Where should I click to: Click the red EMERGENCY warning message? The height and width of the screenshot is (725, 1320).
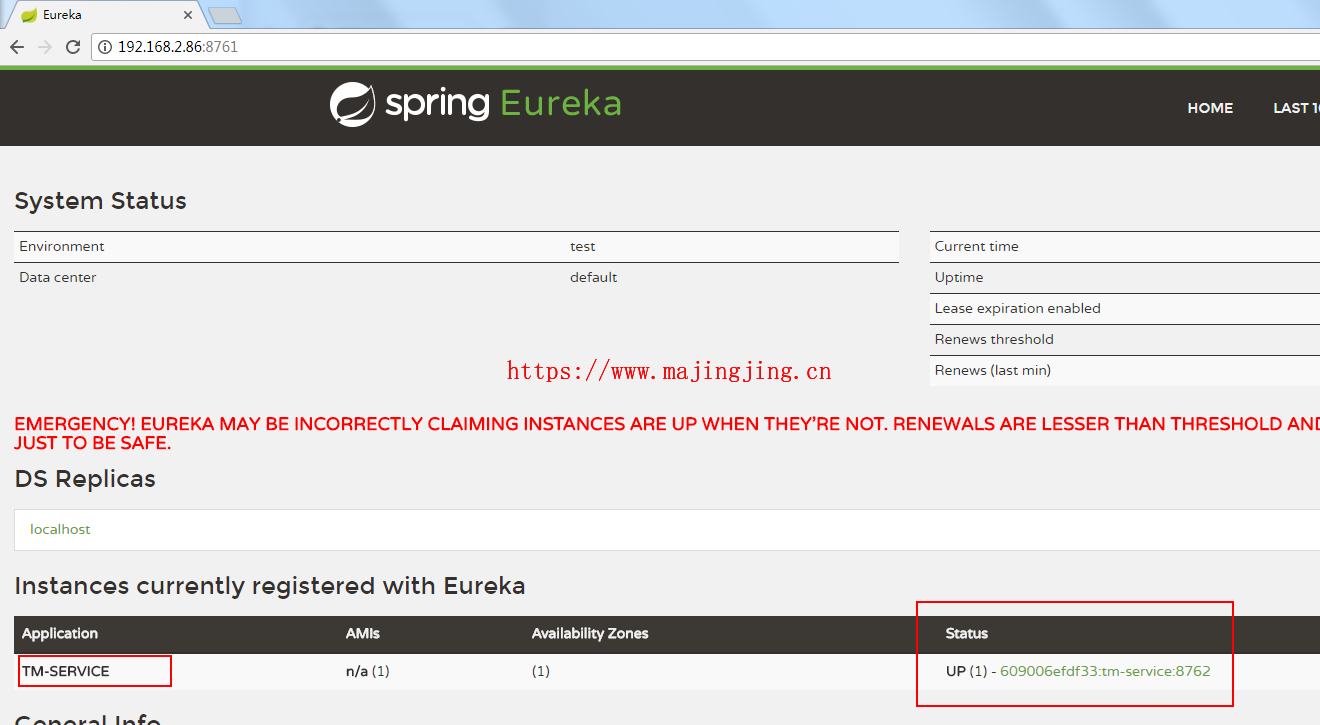[x=667, y=433]
